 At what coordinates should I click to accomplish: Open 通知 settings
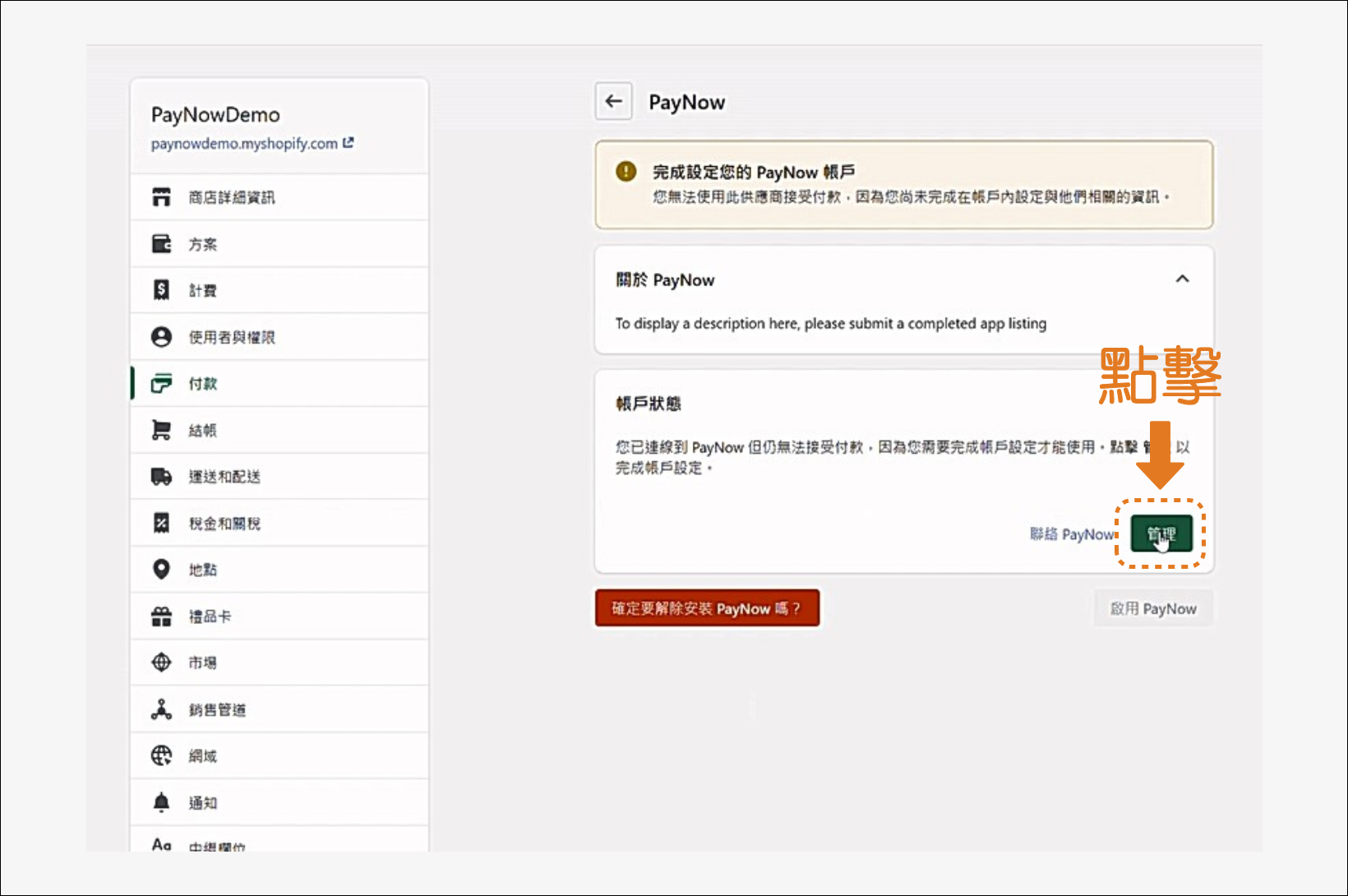coord(279,802)
